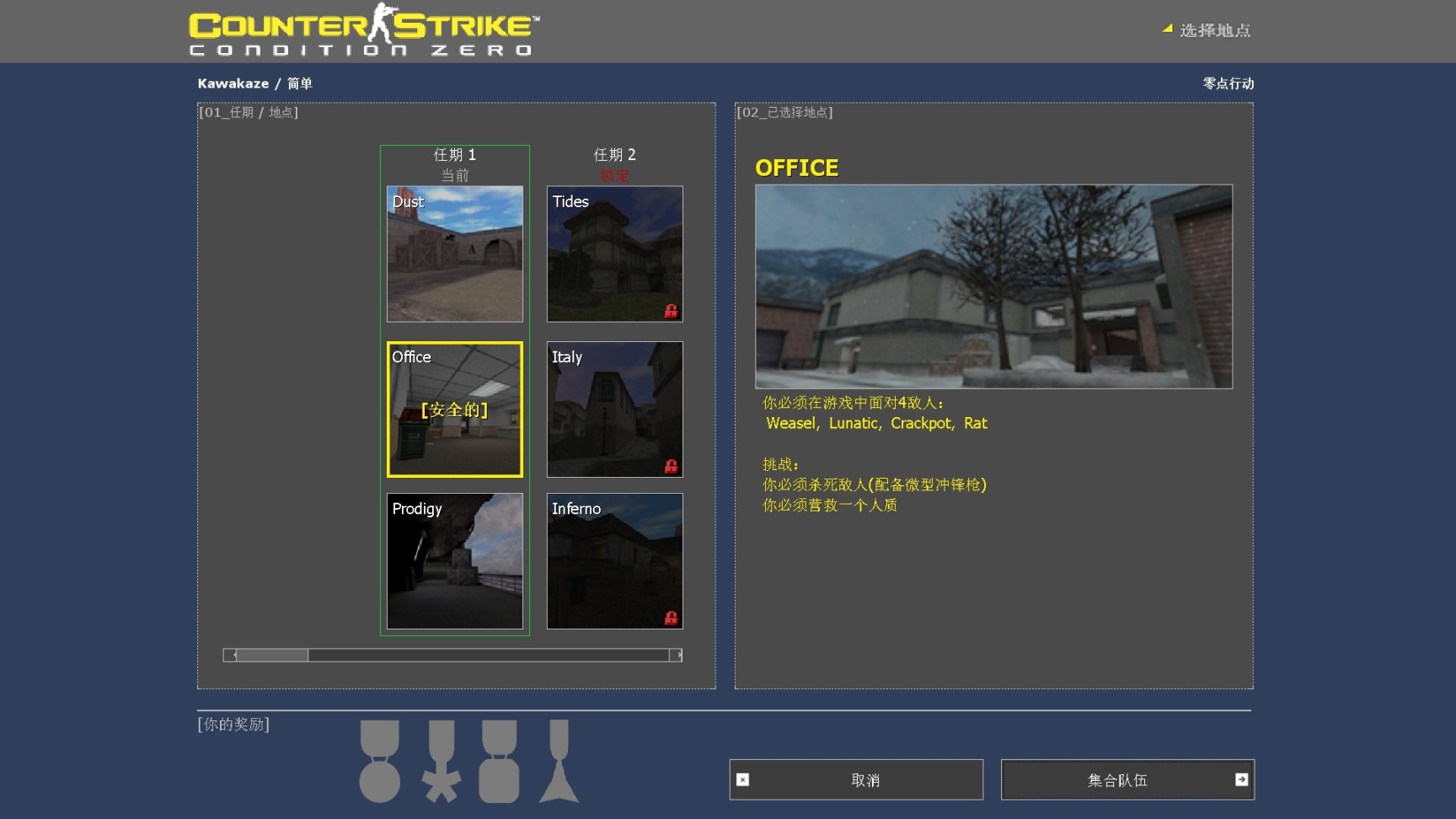Click the Kawakaze / 简单 profile label
This screenshot has width=1456, height=819.
tap(254, 83)
